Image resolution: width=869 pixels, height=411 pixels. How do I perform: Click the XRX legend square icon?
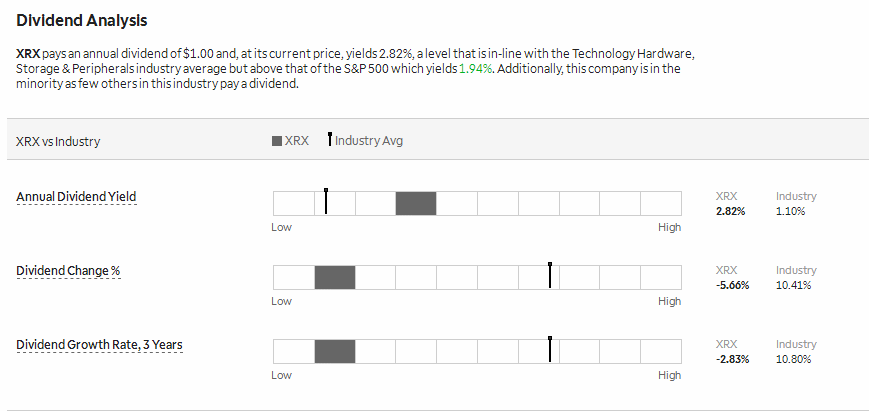277,141
